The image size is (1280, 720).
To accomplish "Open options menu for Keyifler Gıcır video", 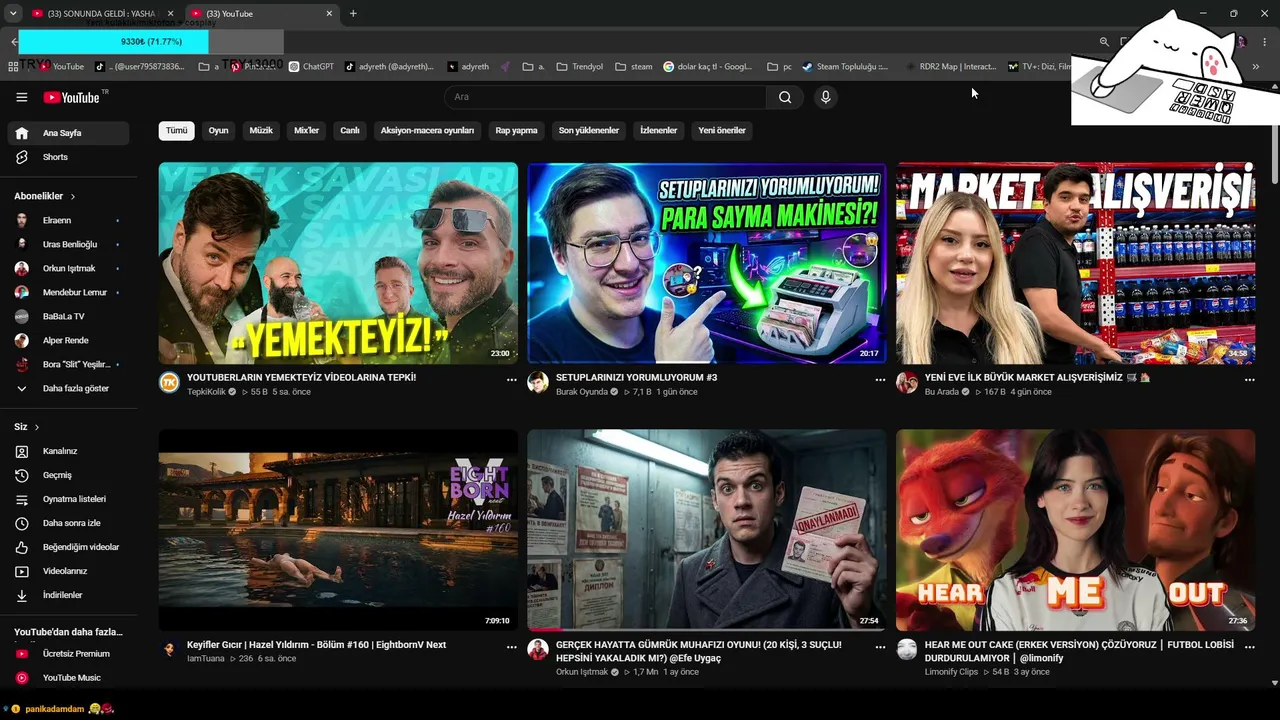I will tap(512, 647).
